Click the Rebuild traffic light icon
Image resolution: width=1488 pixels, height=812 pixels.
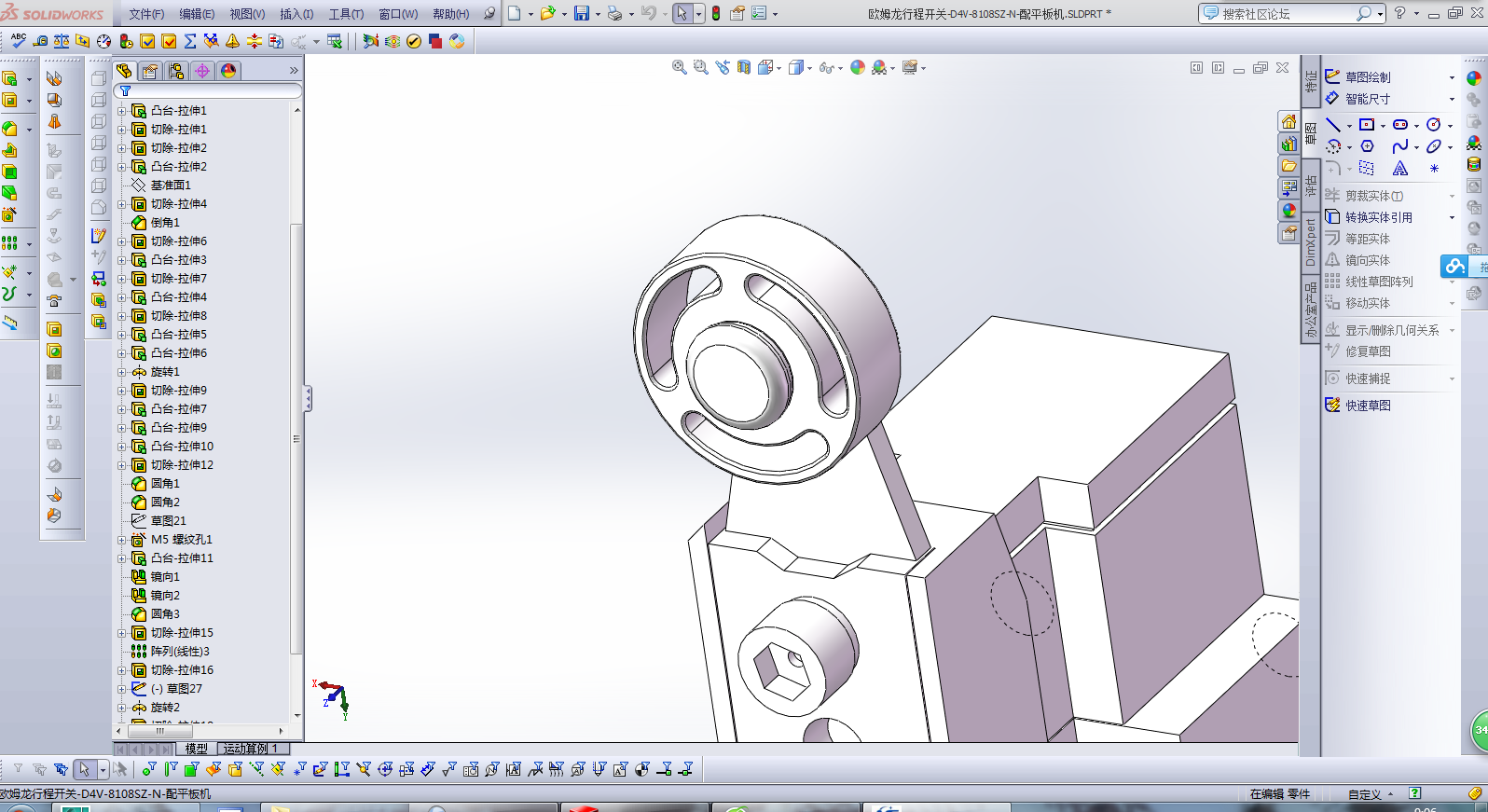coord(716,13)
